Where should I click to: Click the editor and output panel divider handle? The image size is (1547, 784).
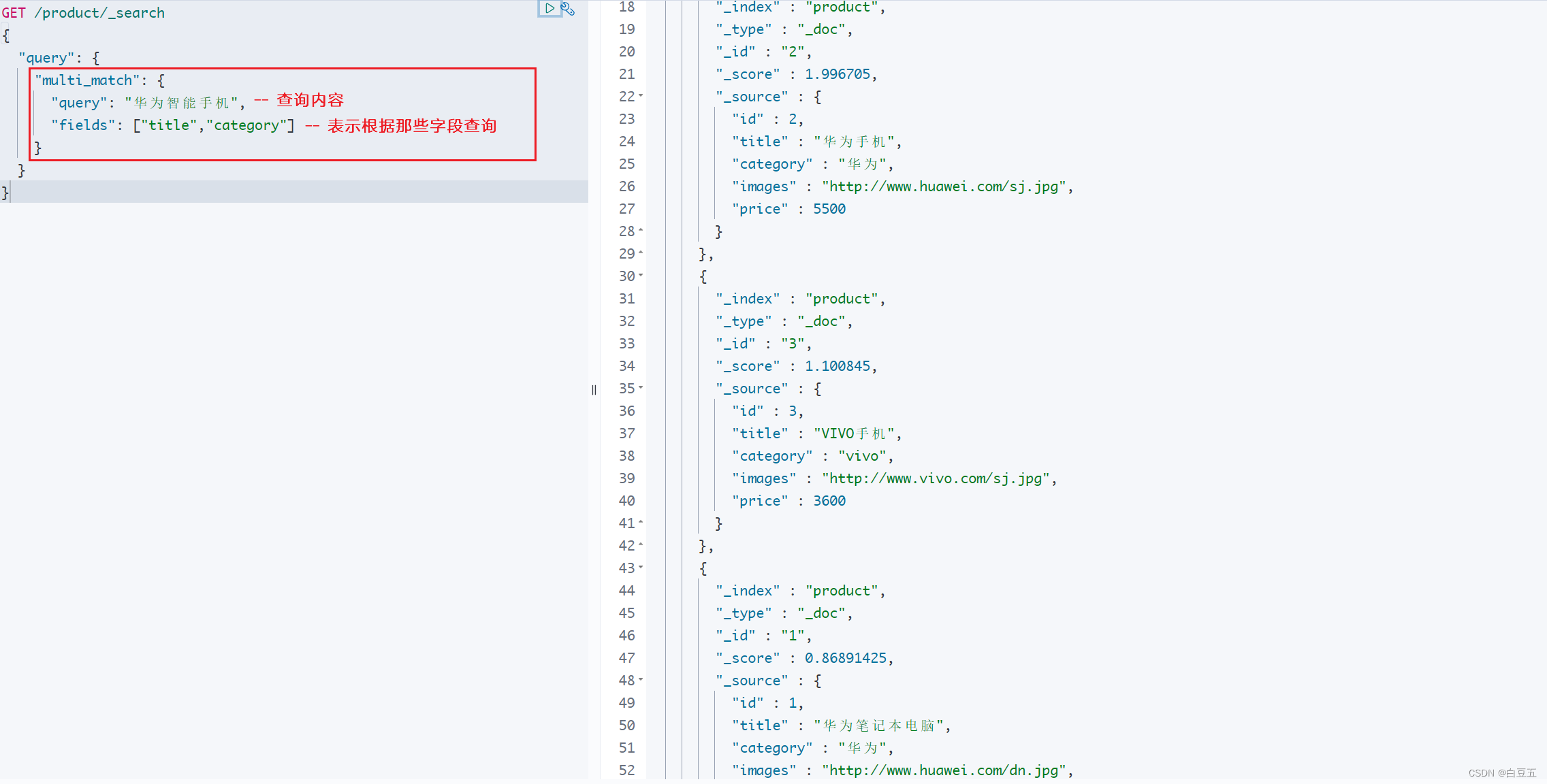tap(594, 390)
